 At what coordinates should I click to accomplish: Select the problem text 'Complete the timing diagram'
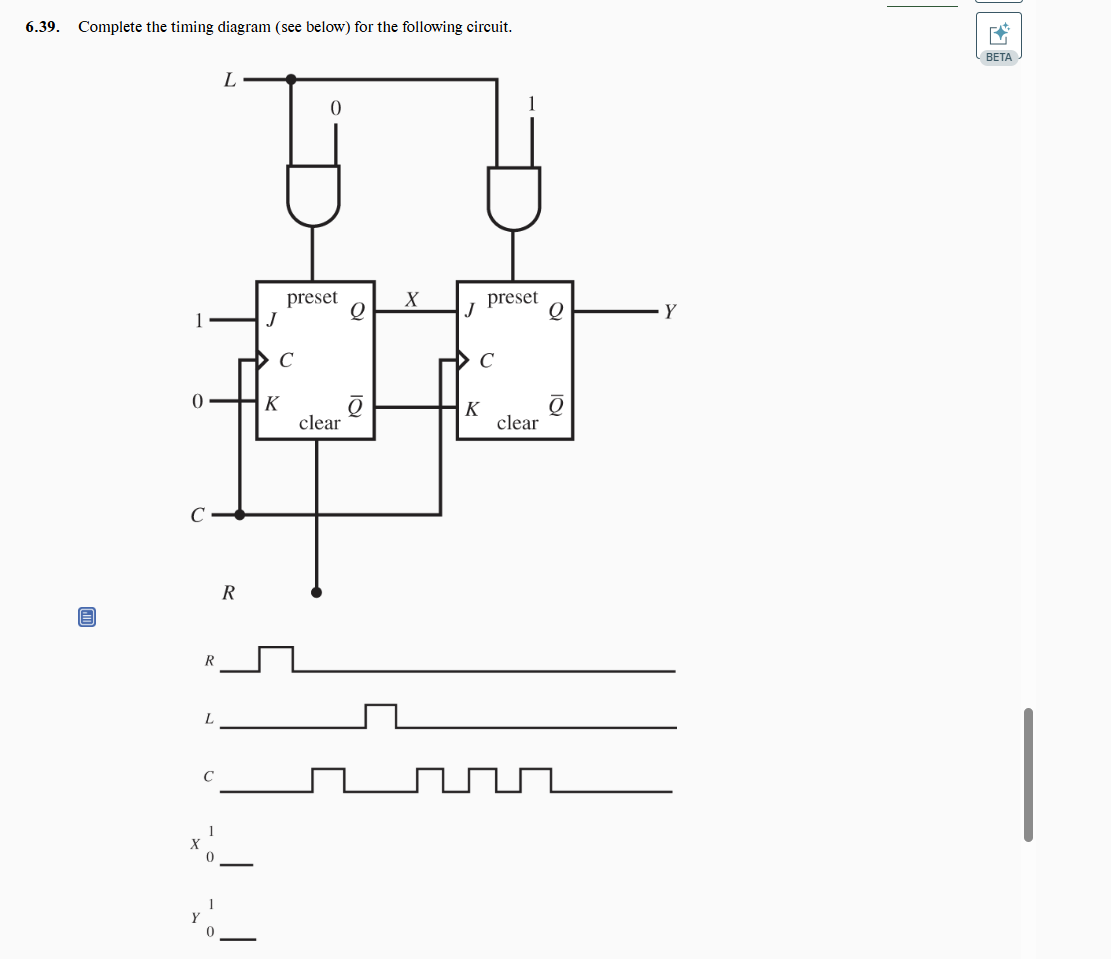(174, 27)
